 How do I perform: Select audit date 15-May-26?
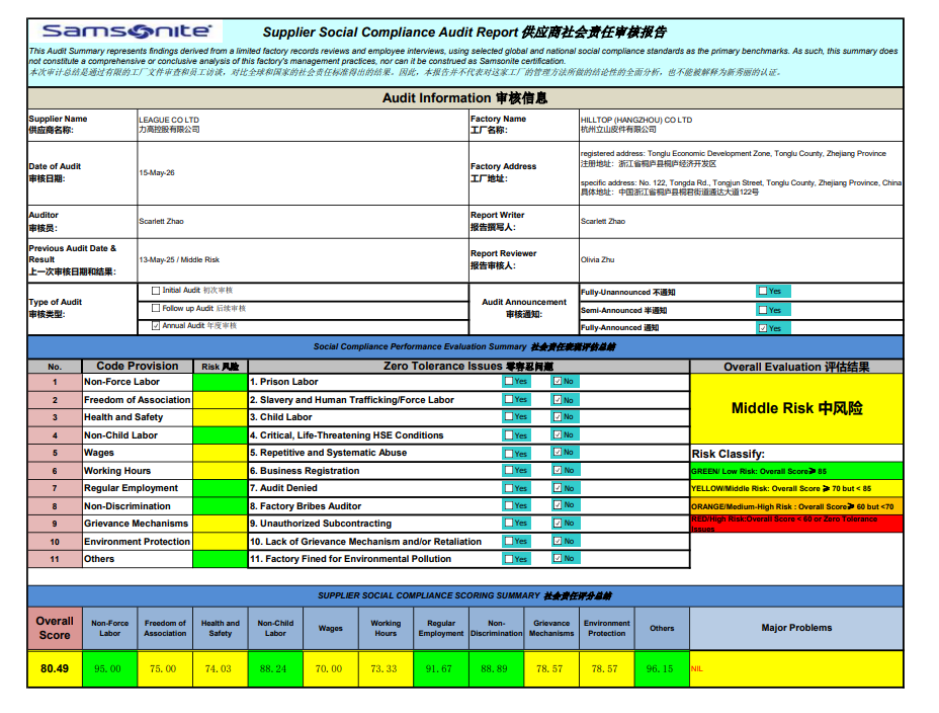(157, 172)
